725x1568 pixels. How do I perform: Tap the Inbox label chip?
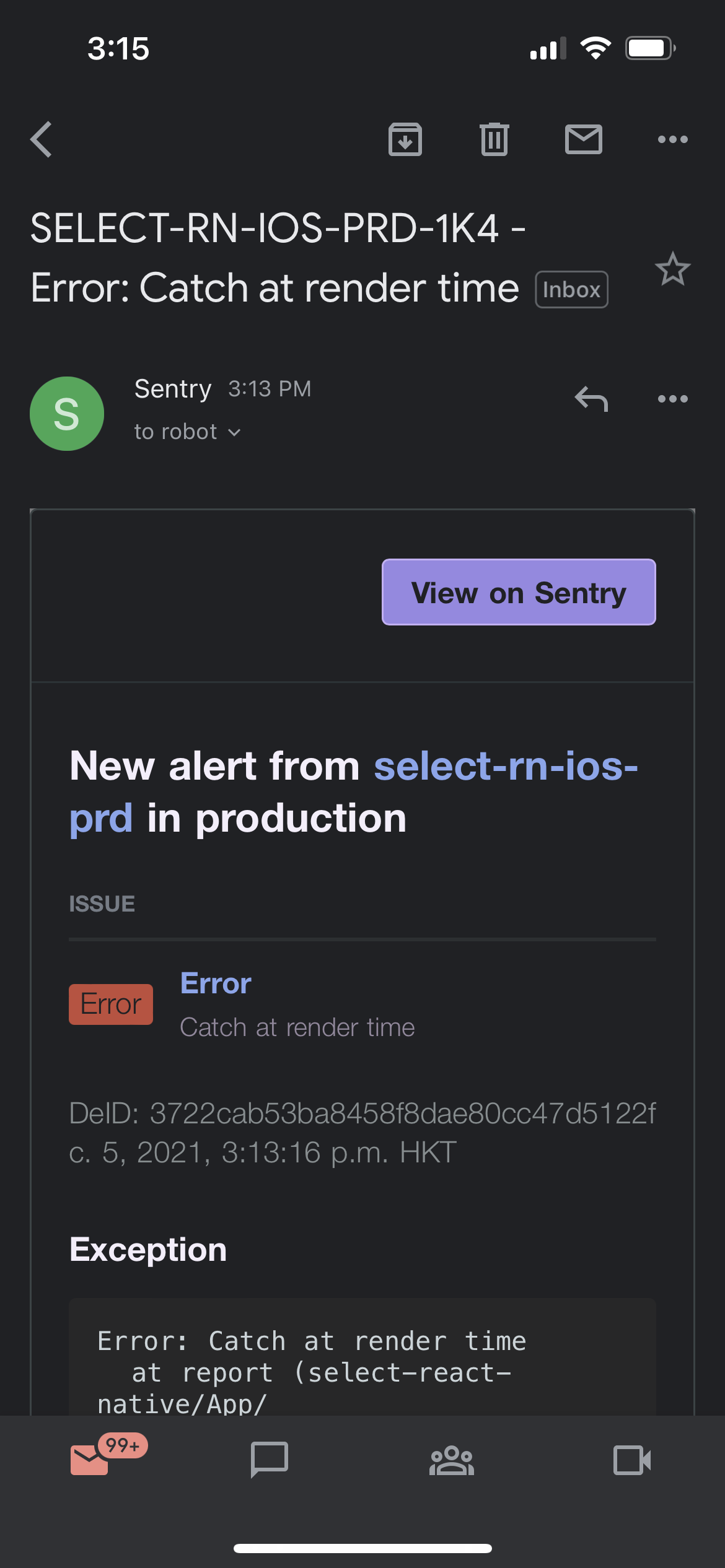pos(571,290)
